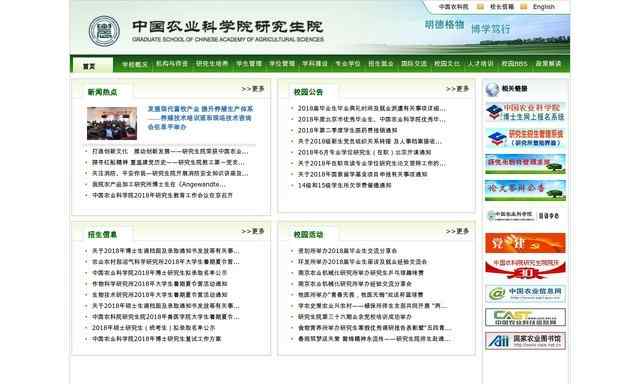The image size is (640, 384).
Task: Open 环发所举办2018届毕业生座谈 item
Action: pos(362,262)
